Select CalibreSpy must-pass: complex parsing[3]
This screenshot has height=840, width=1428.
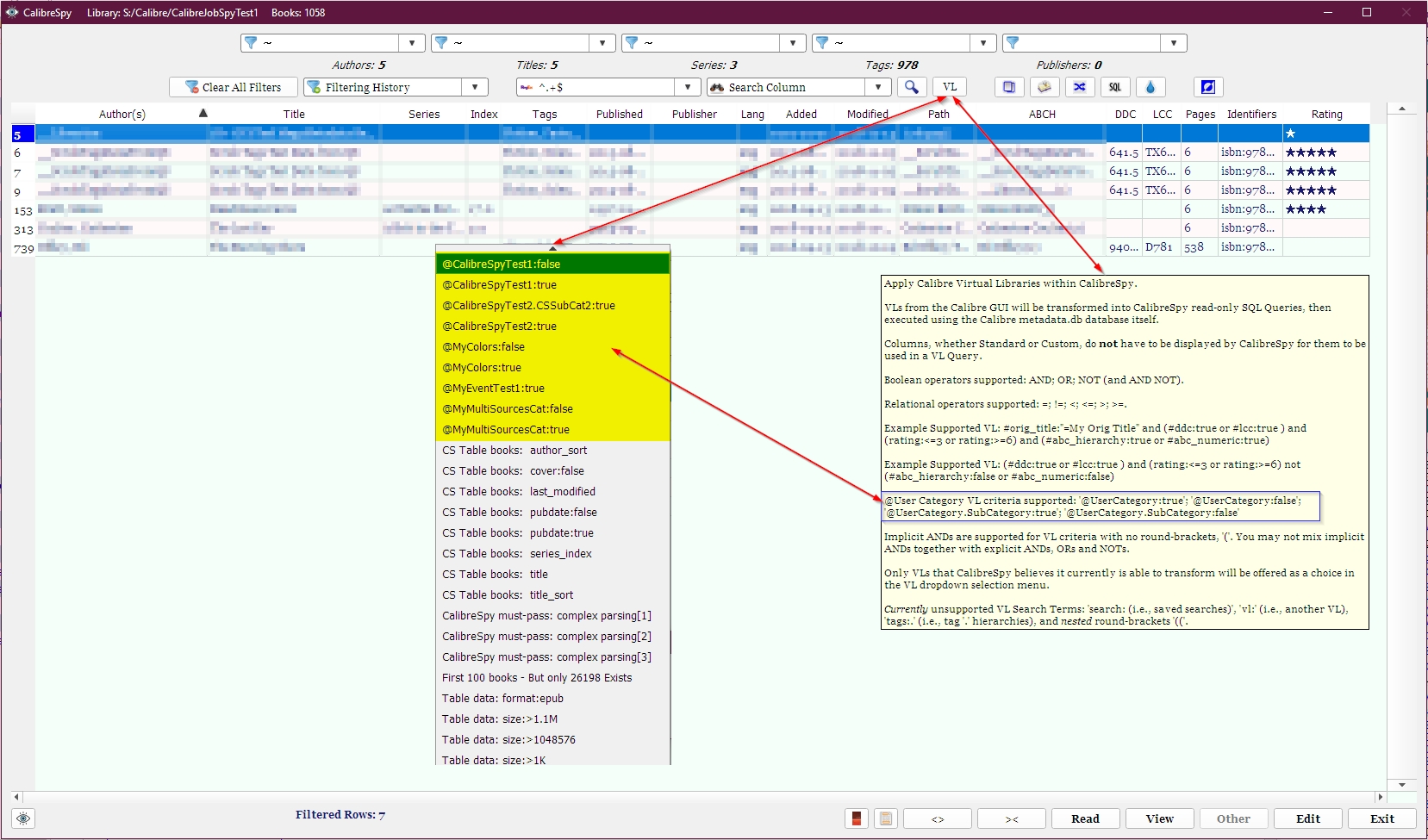[x=553, y=657]
